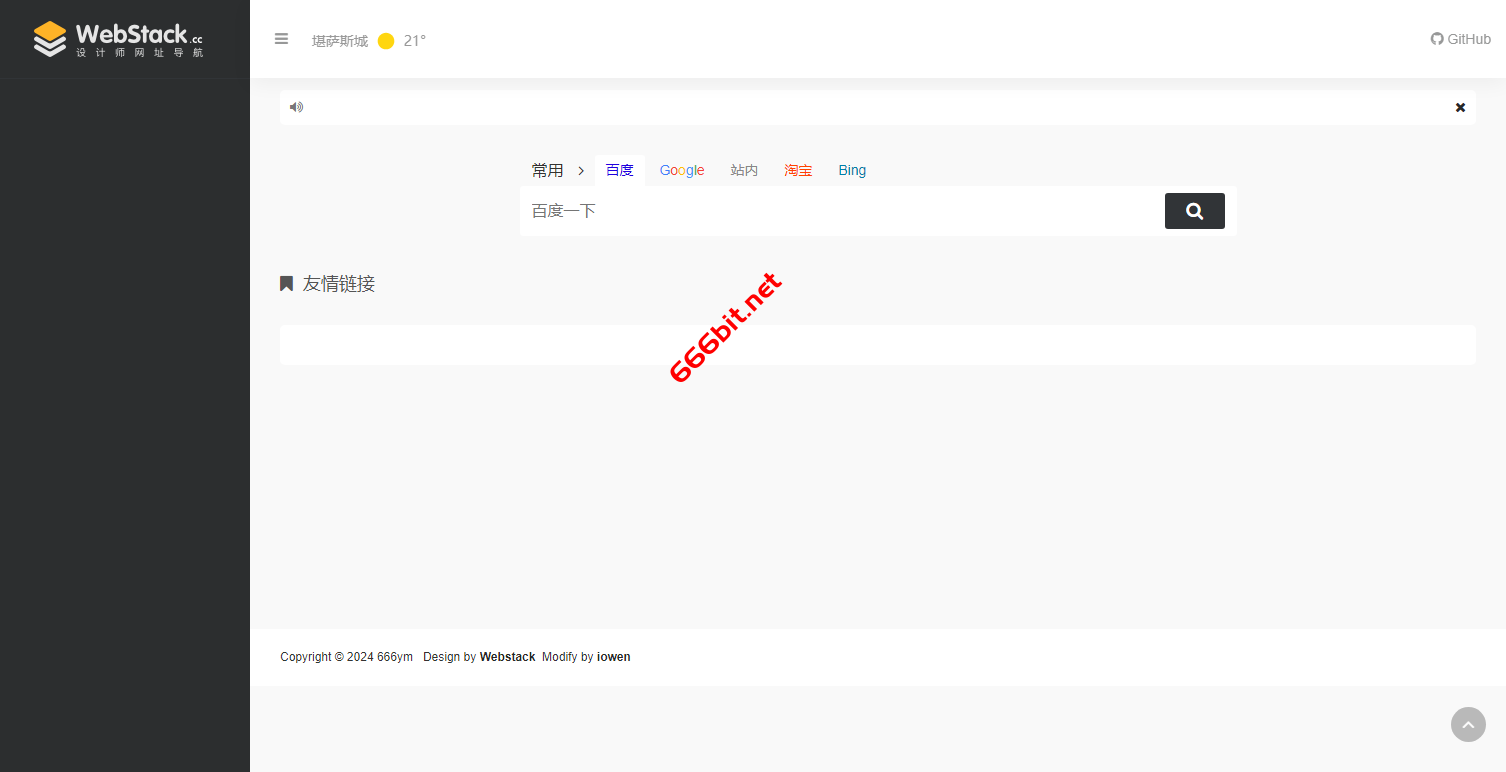Image resolution: width=1506 pixels, height=772 pixels.
Task: Open the GitHub link in header
Action: [x=1460, y=39]
